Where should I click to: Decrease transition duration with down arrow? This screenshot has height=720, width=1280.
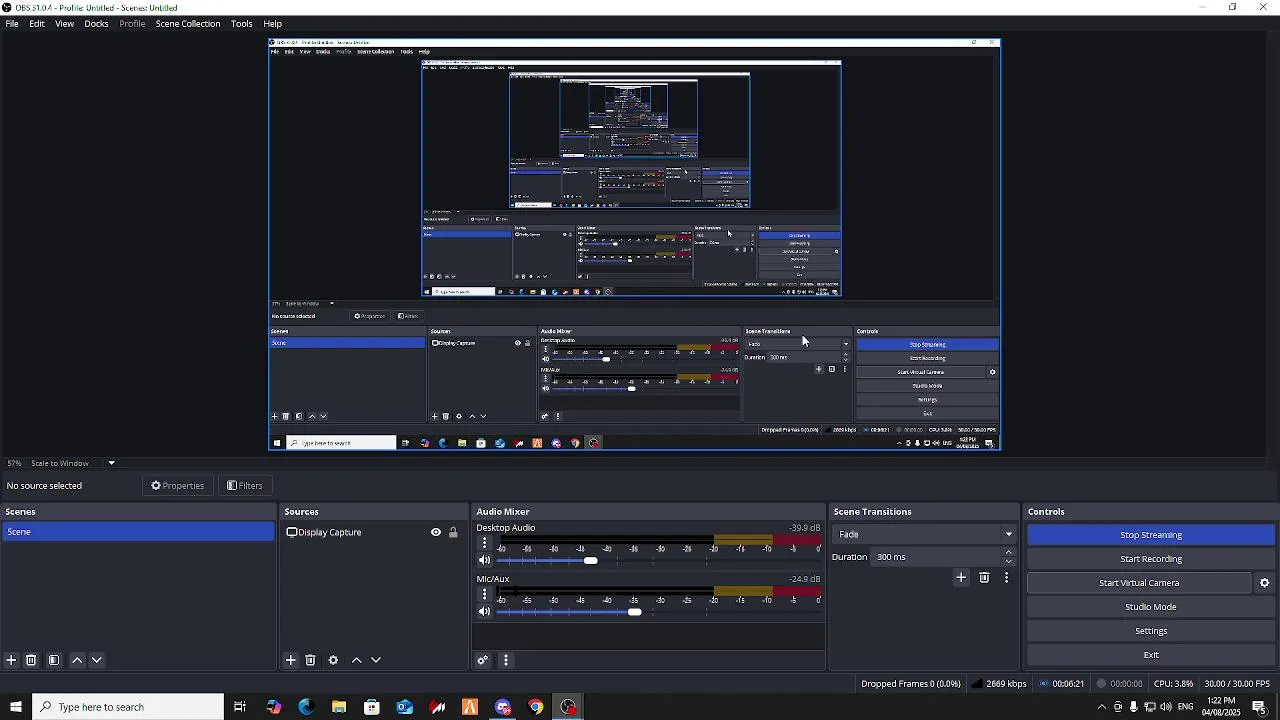point(1008,562)
